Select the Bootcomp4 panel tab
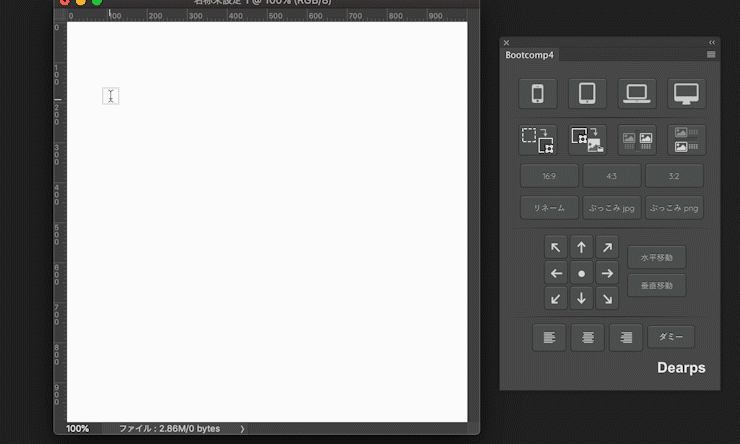Image resolution: width=740 pixels, height=444 pixels. tap(530, 55)
